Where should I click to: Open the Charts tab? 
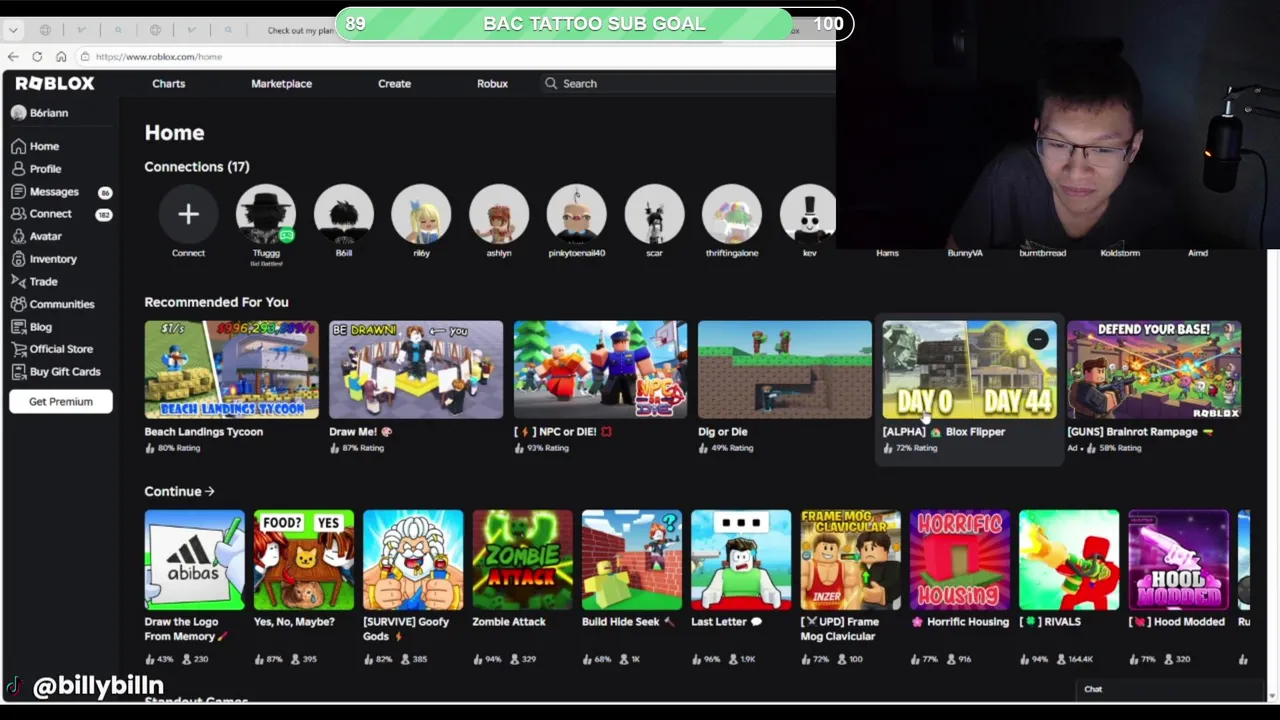(168, 84)
